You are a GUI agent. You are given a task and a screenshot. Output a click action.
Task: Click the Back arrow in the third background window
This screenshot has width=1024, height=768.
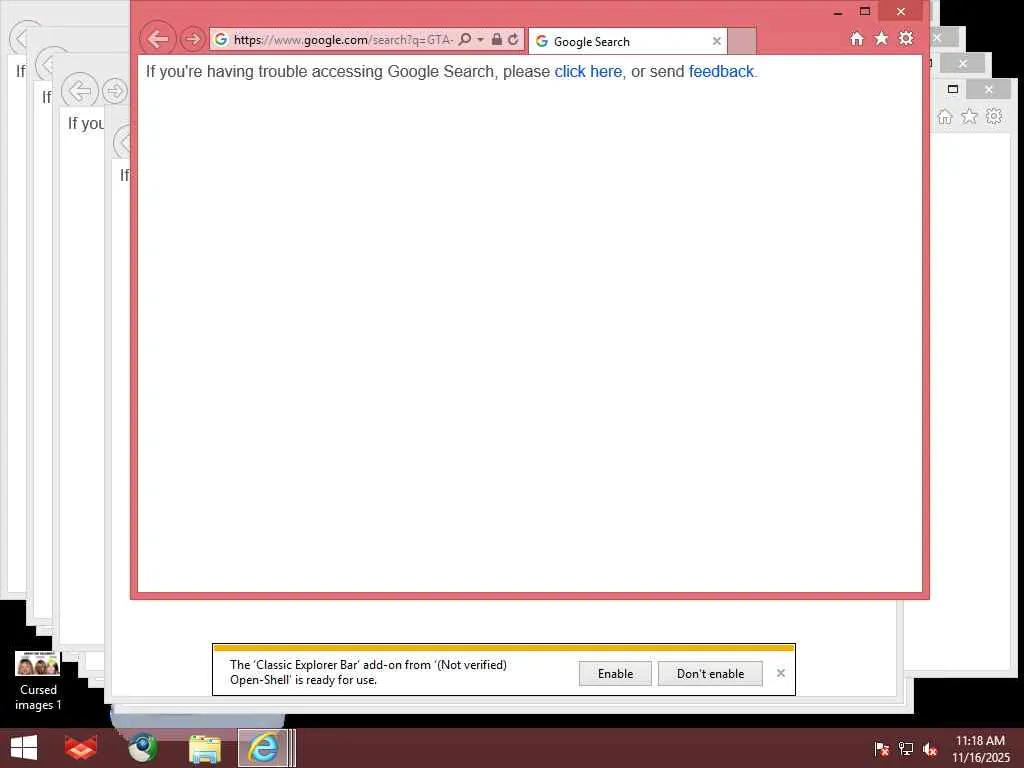tap(80, 91)
